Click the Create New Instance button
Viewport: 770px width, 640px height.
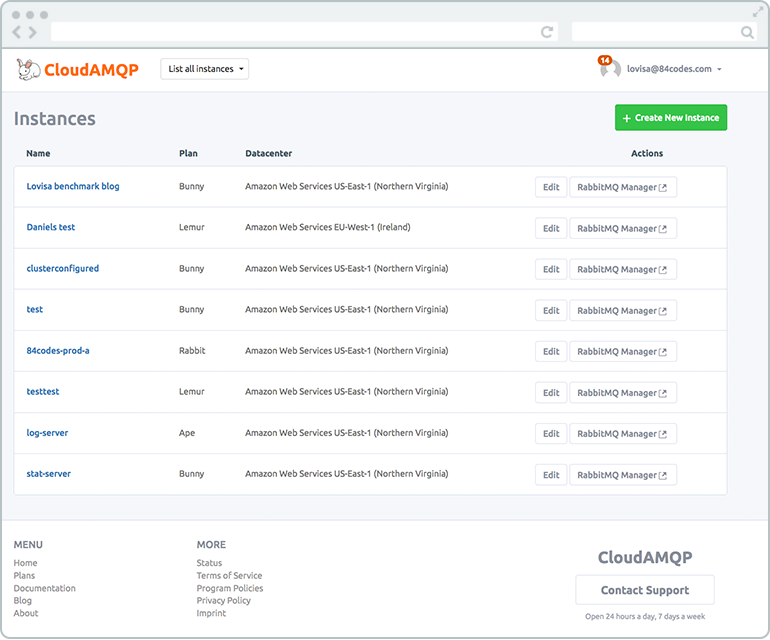coord(671,117)
